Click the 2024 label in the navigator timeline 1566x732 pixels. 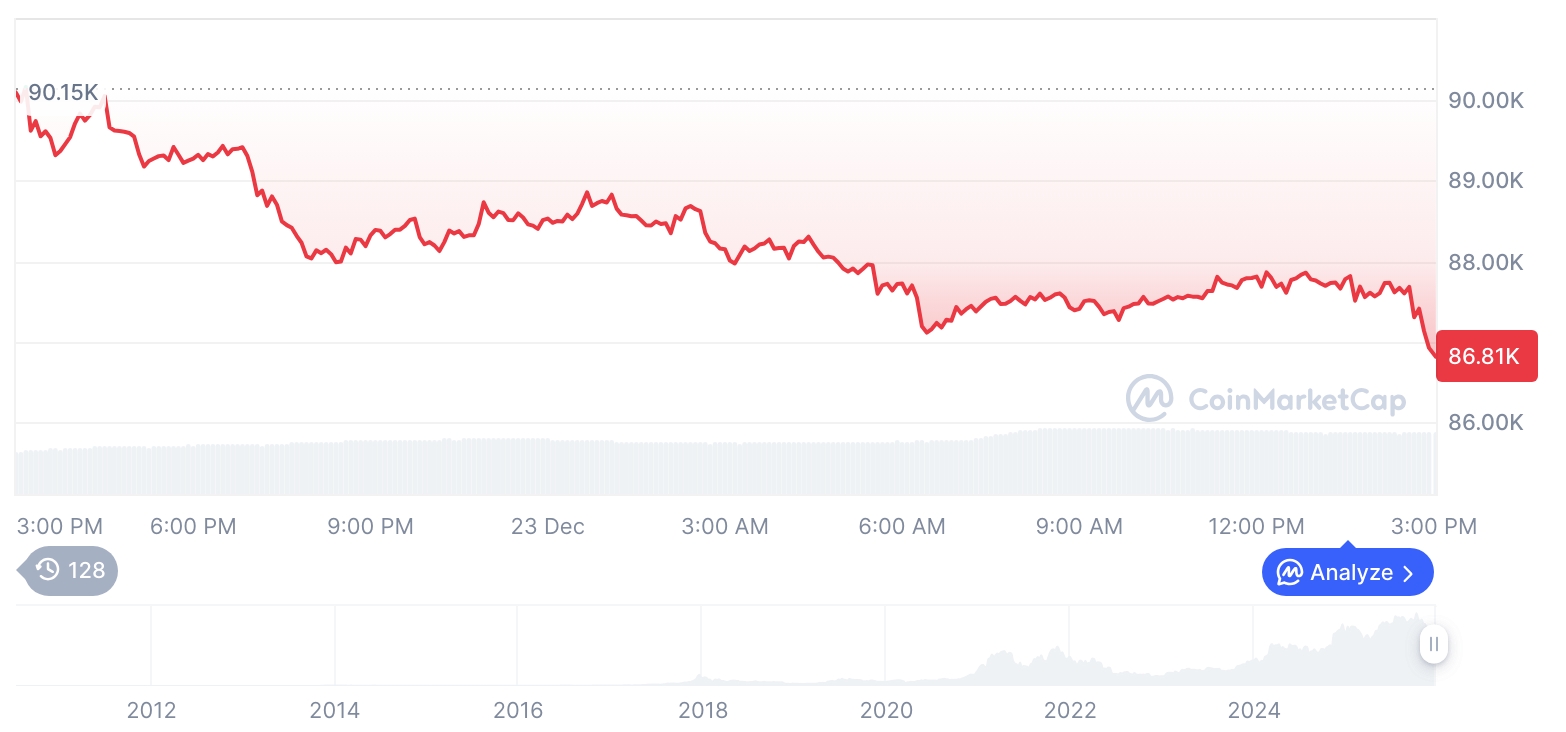click(1254, 711)
